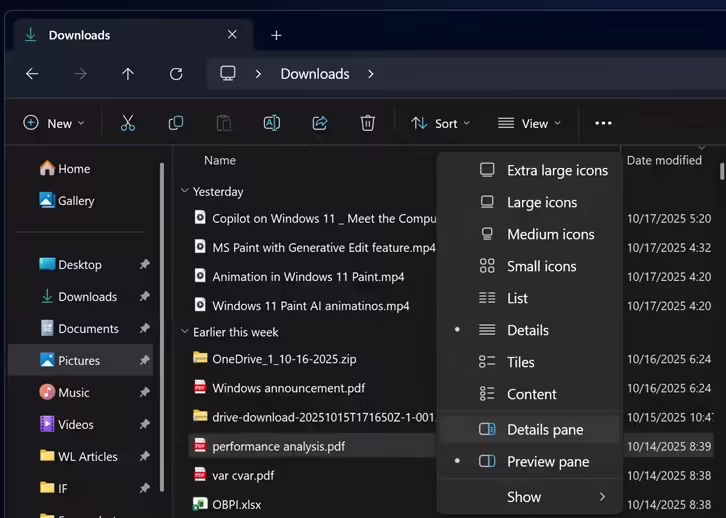Select Tiles view from menu
Screen dimensions: 726x518
tap(520, 362)
